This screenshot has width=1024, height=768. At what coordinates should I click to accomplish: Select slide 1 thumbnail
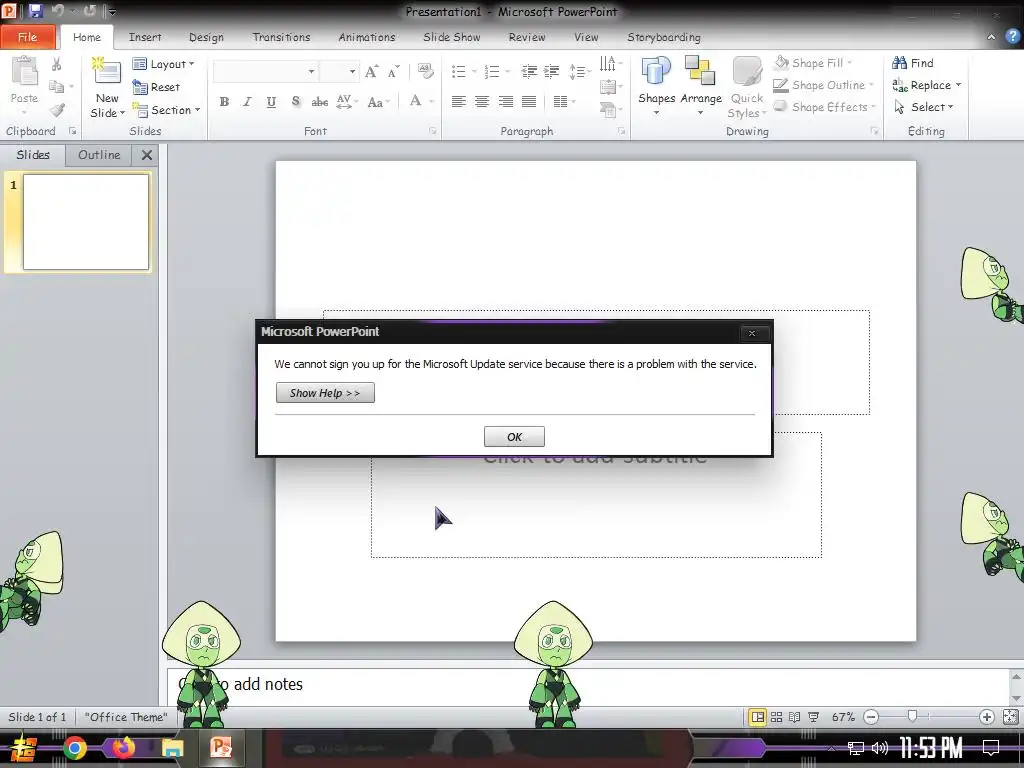(86, 222)
